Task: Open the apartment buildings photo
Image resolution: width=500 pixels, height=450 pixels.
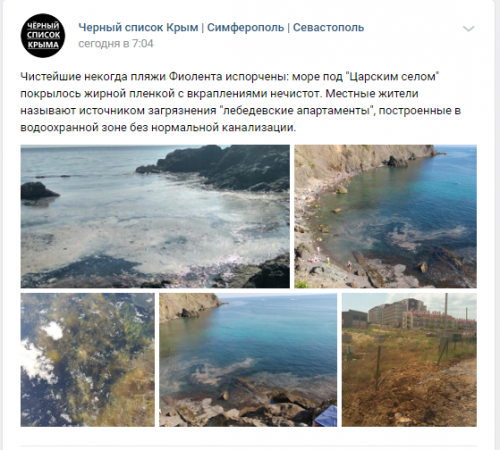Action: pos(409,360)
